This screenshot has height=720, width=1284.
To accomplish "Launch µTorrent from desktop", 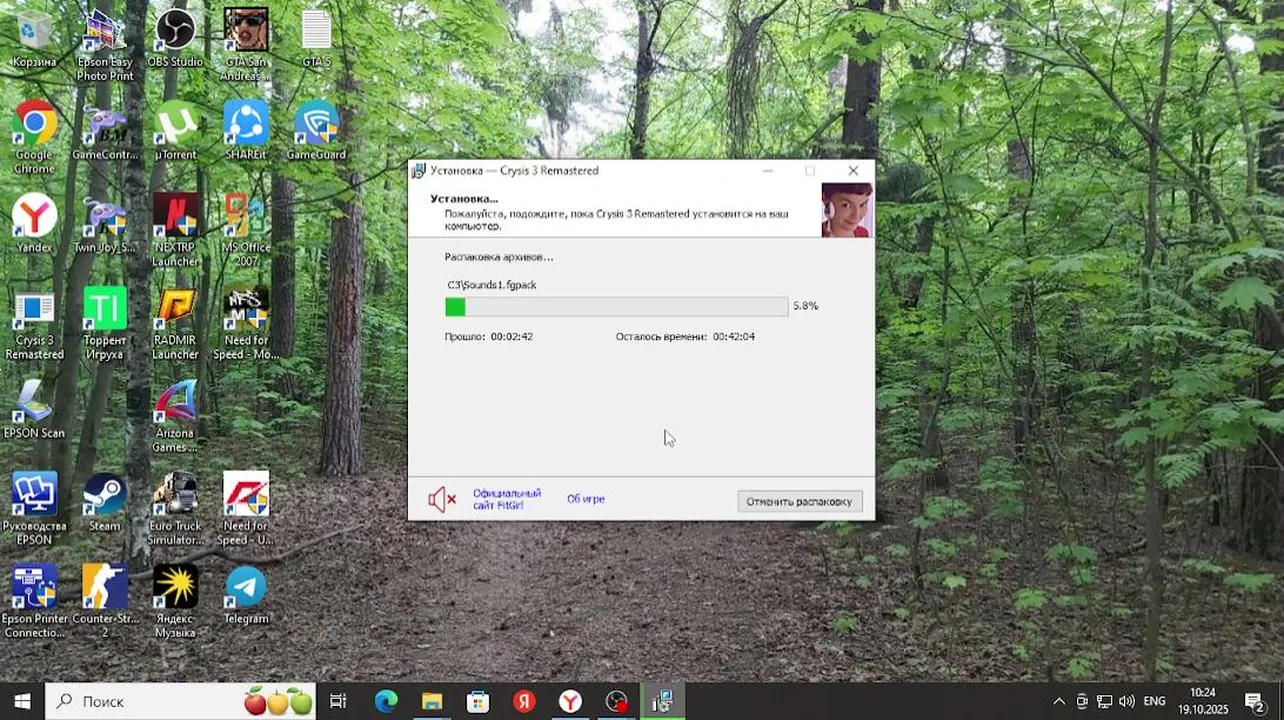I will (x=175, y=131).
